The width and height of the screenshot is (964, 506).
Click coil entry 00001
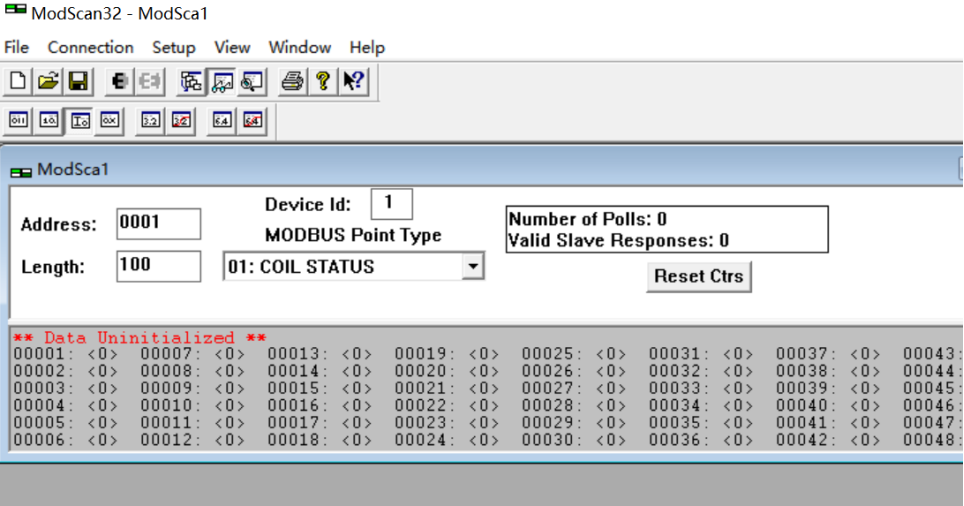[65, 354]
